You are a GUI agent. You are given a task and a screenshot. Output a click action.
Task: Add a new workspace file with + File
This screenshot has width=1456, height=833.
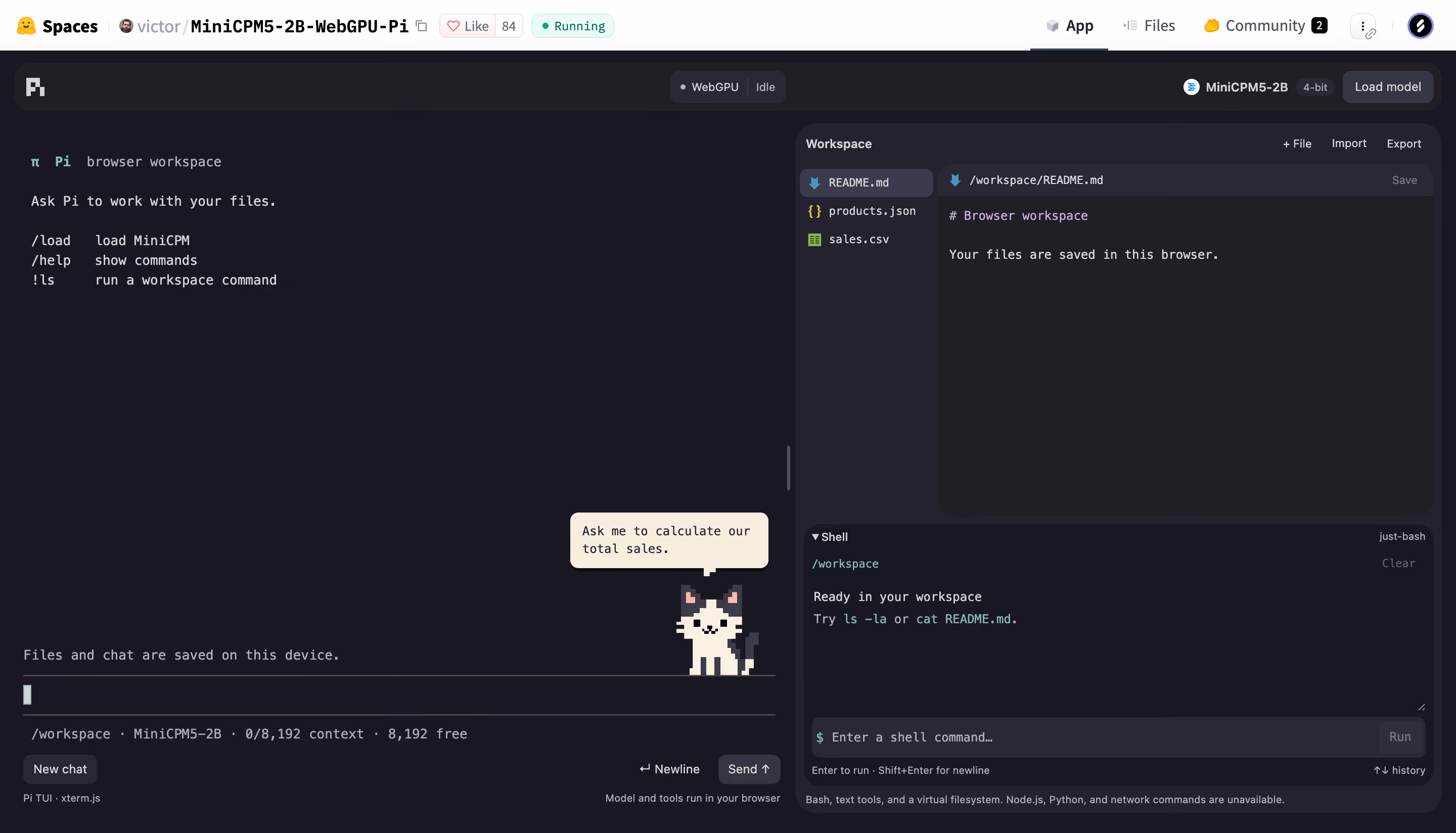(1297, 144)
